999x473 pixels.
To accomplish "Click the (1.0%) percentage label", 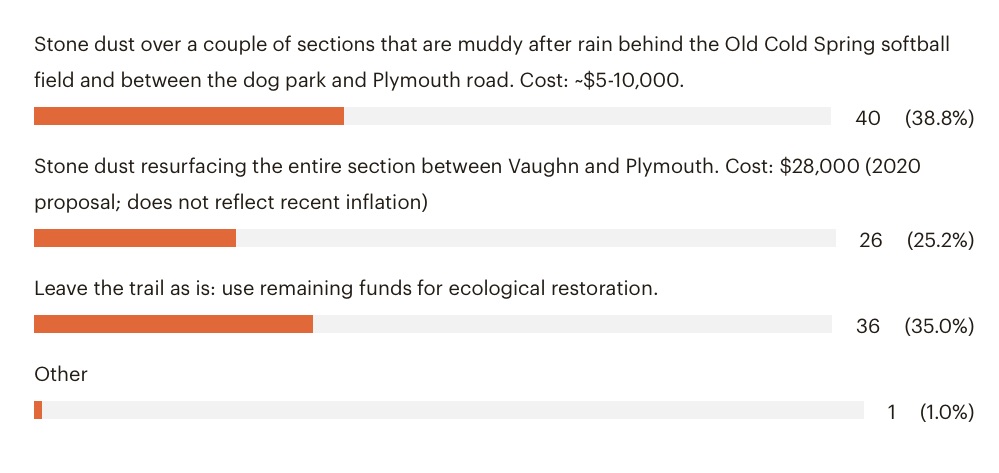I will pos(947,412).
